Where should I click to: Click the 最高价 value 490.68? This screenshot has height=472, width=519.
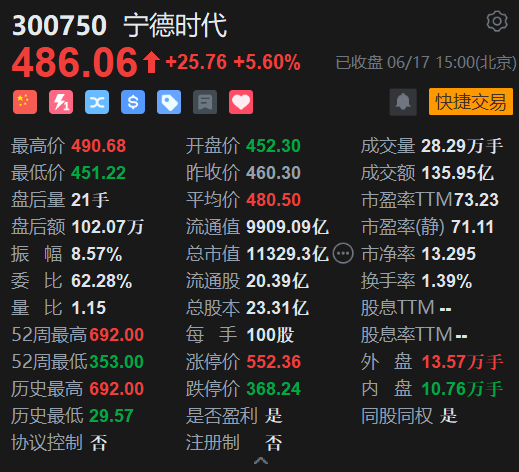99,146
